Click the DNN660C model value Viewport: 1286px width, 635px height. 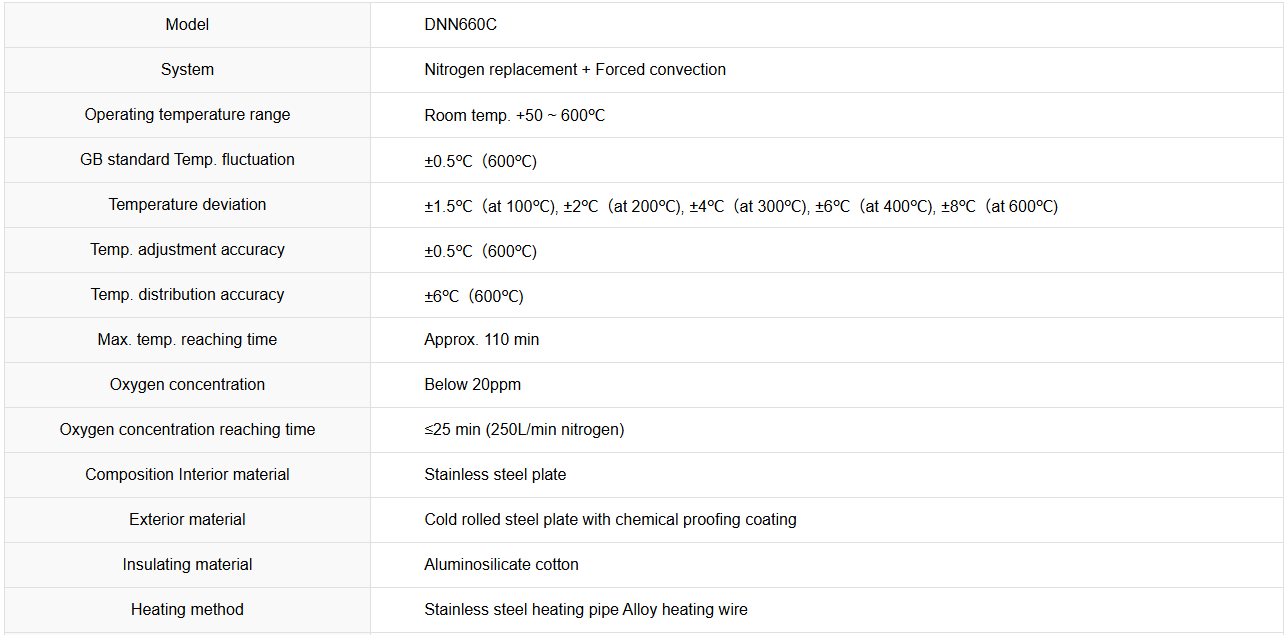click(461, 25)
